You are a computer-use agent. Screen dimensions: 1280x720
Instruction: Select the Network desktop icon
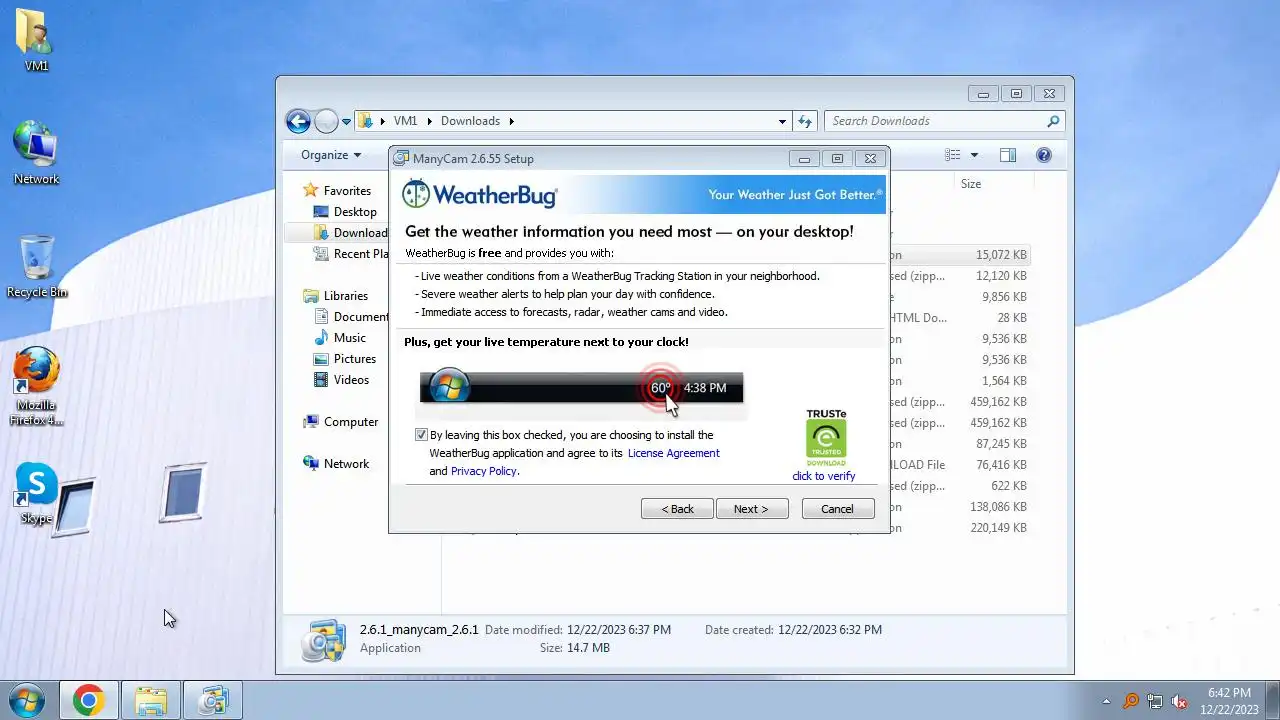pos(36,153)
